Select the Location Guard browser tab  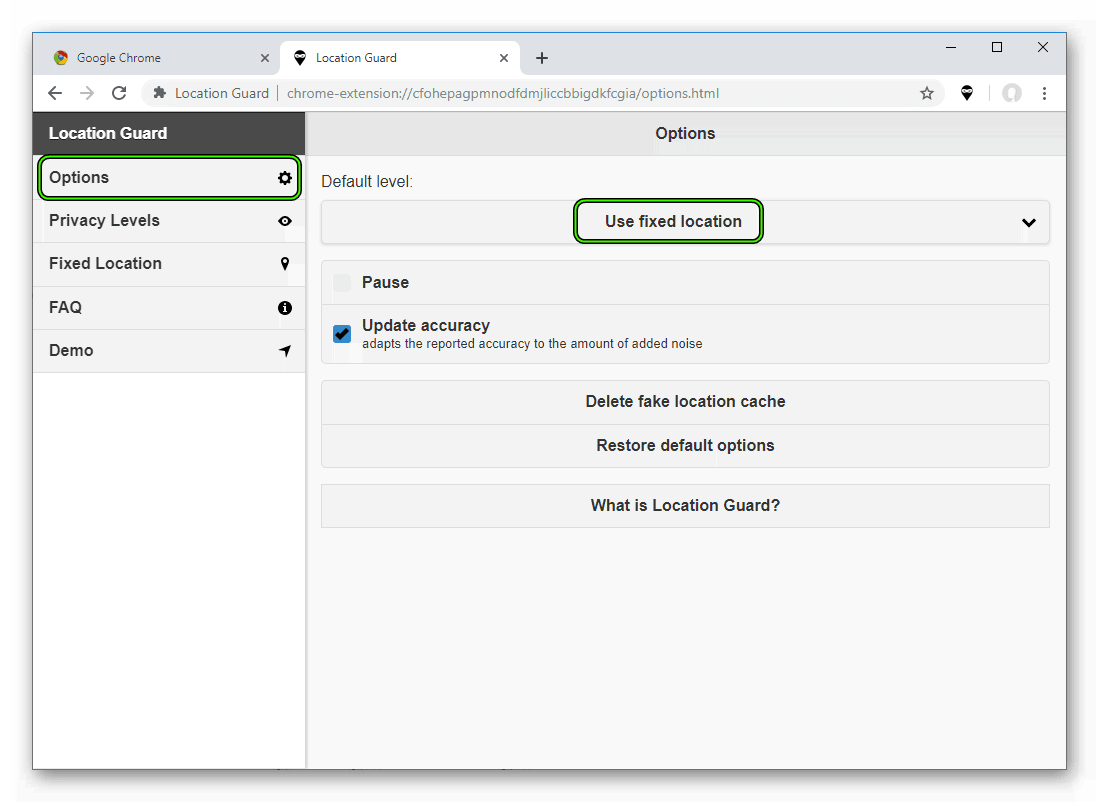[400, 58]
